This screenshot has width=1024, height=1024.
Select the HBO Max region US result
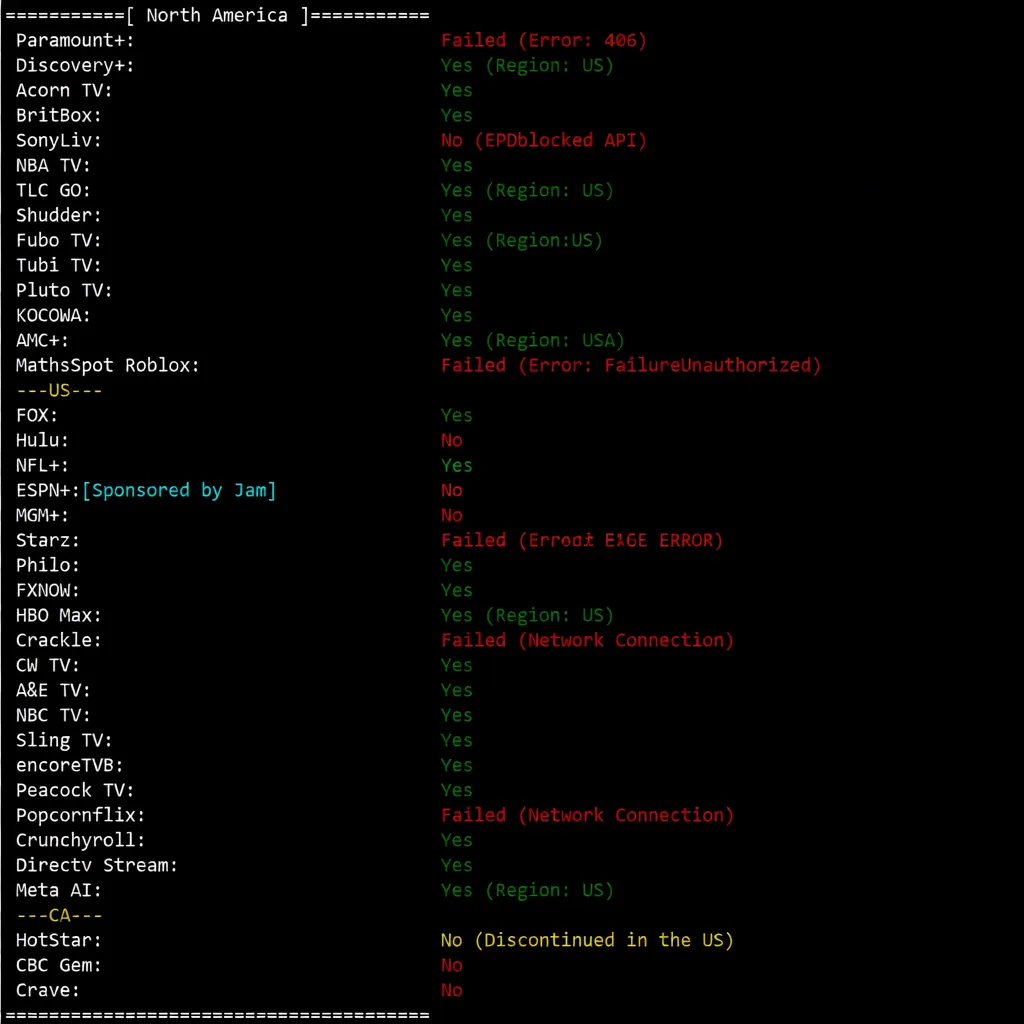point(527,615)
